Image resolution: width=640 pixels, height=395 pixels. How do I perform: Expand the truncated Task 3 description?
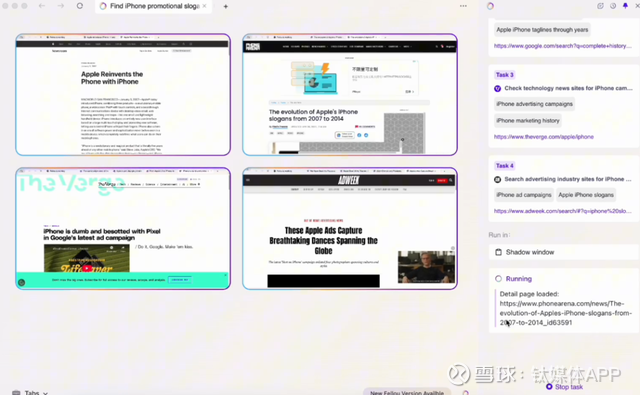[x=569, y=88]
